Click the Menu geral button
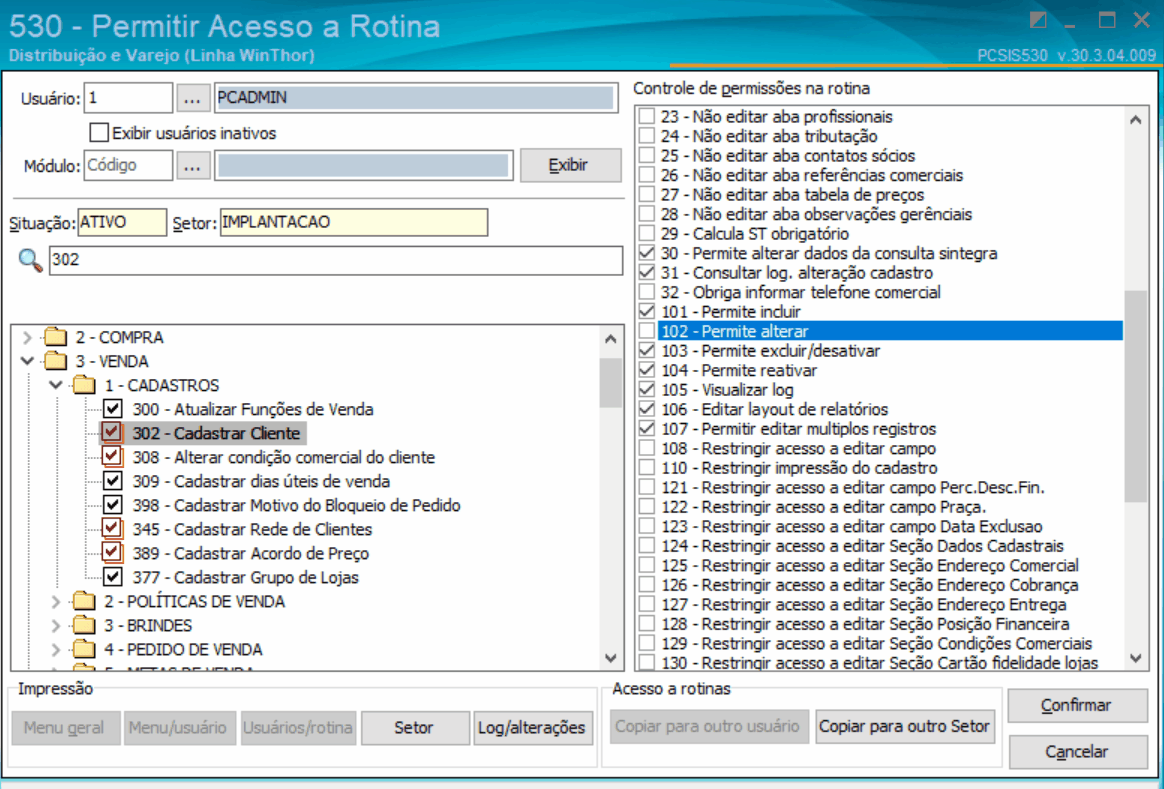 click(x=65, y=727)
